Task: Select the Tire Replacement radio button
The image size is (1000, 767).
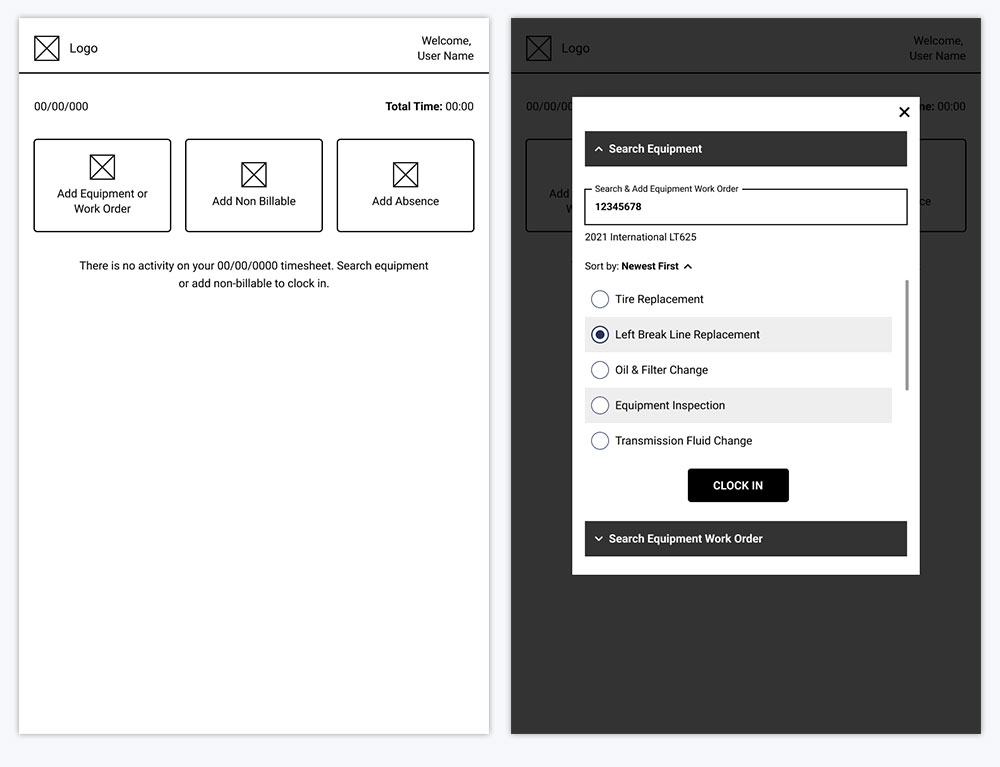Action: 600,298
